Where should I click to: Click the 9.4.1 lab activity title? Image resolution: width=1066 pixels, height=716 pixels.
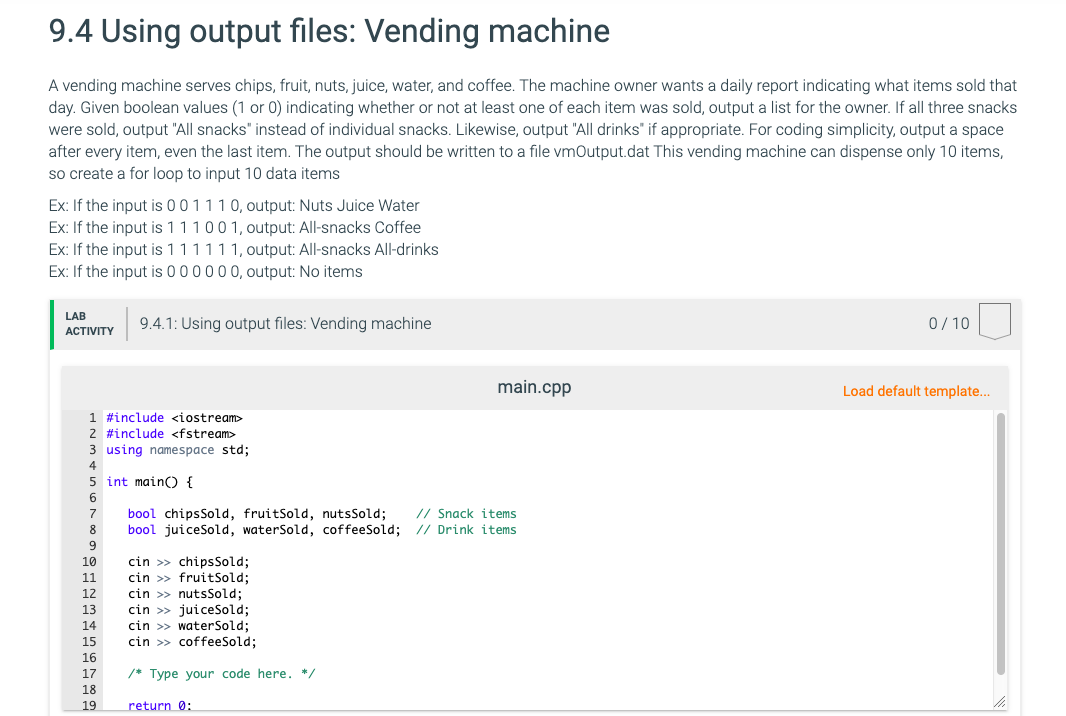point(286,324)
